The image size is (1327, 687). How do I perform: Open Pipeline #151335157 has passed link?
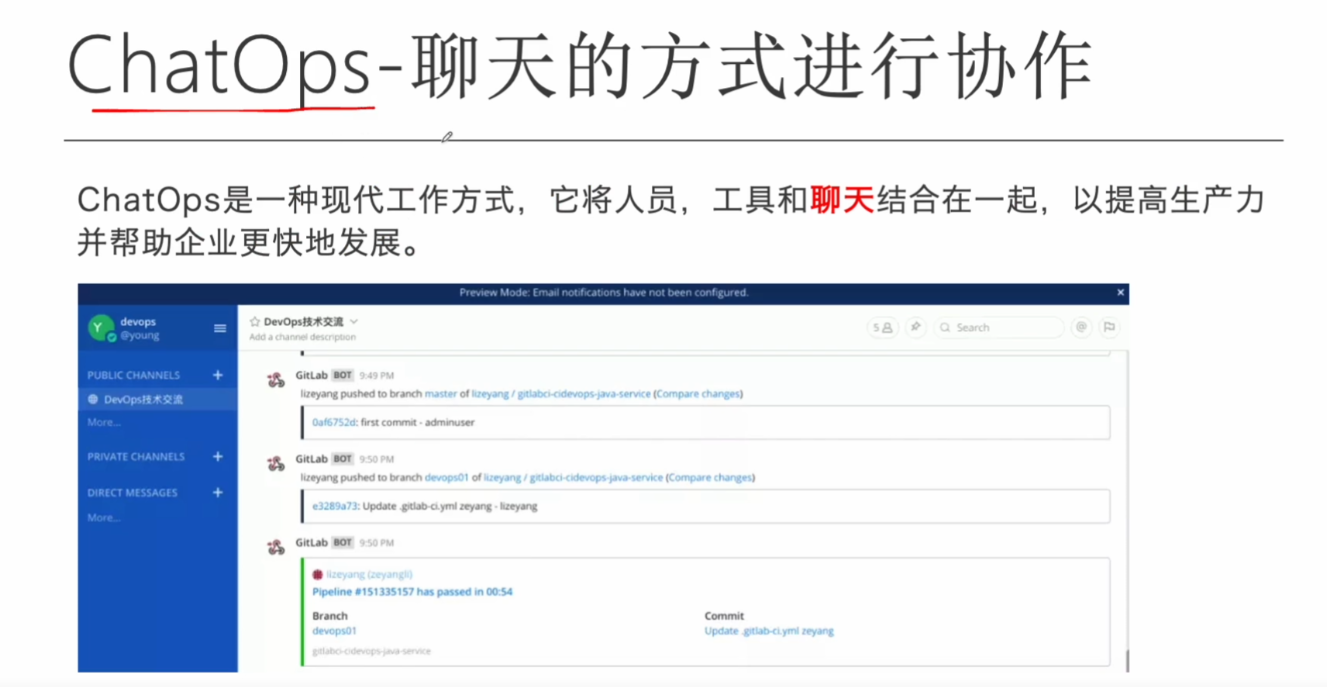point(412,592)
